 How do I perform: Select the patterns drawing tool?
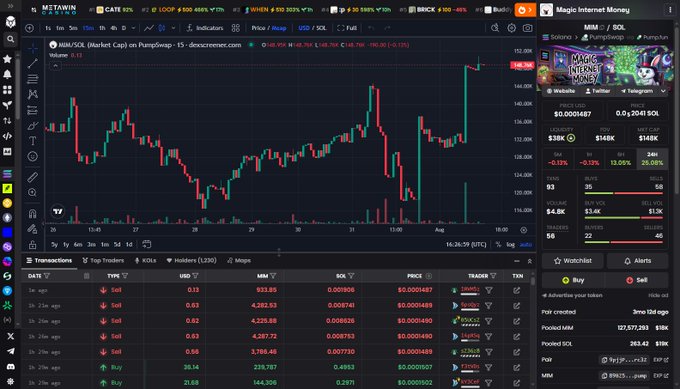coord(33,95)
